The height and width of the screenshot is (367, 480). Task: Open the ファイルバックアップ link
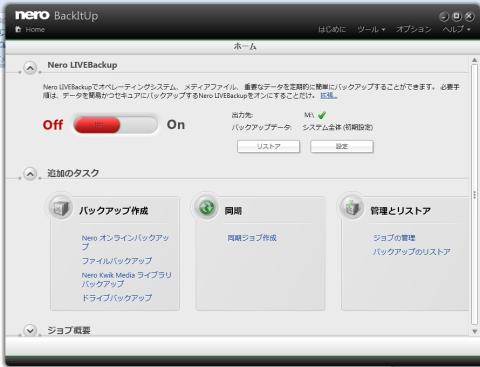pyautogui.click(x=117, y=261)
